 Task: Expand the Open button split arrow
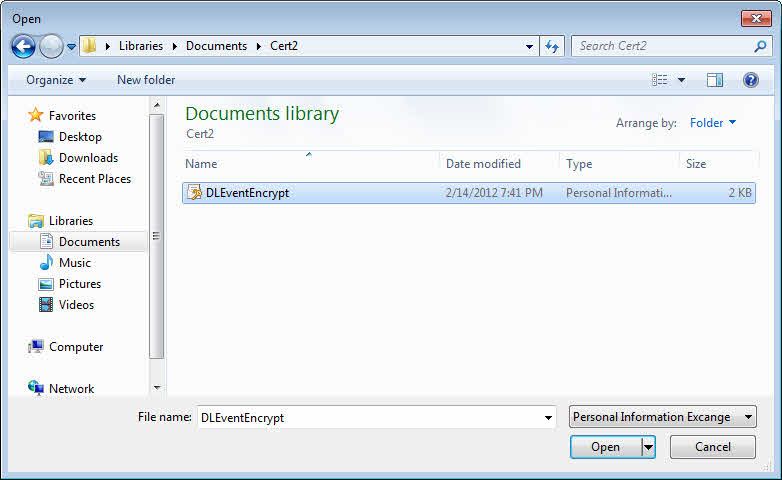click(x=648, y=447)
